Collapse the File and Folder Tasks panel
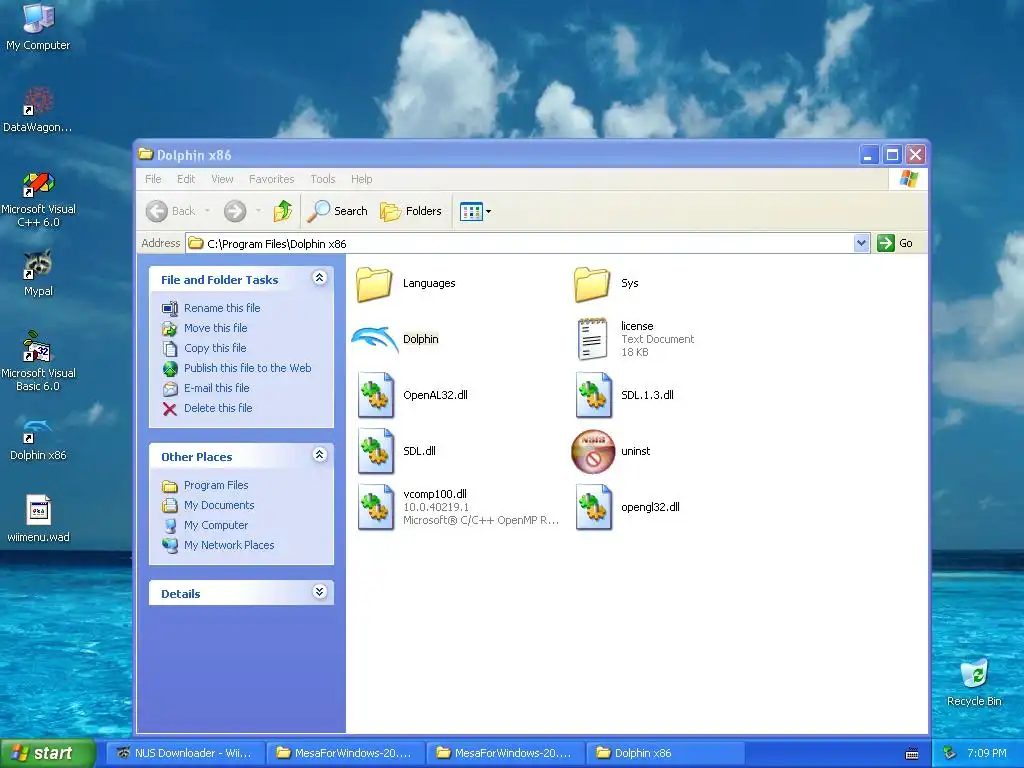The width and height of the screenshot is (1024, 768). pyautogui.click(x=319, y=278)
